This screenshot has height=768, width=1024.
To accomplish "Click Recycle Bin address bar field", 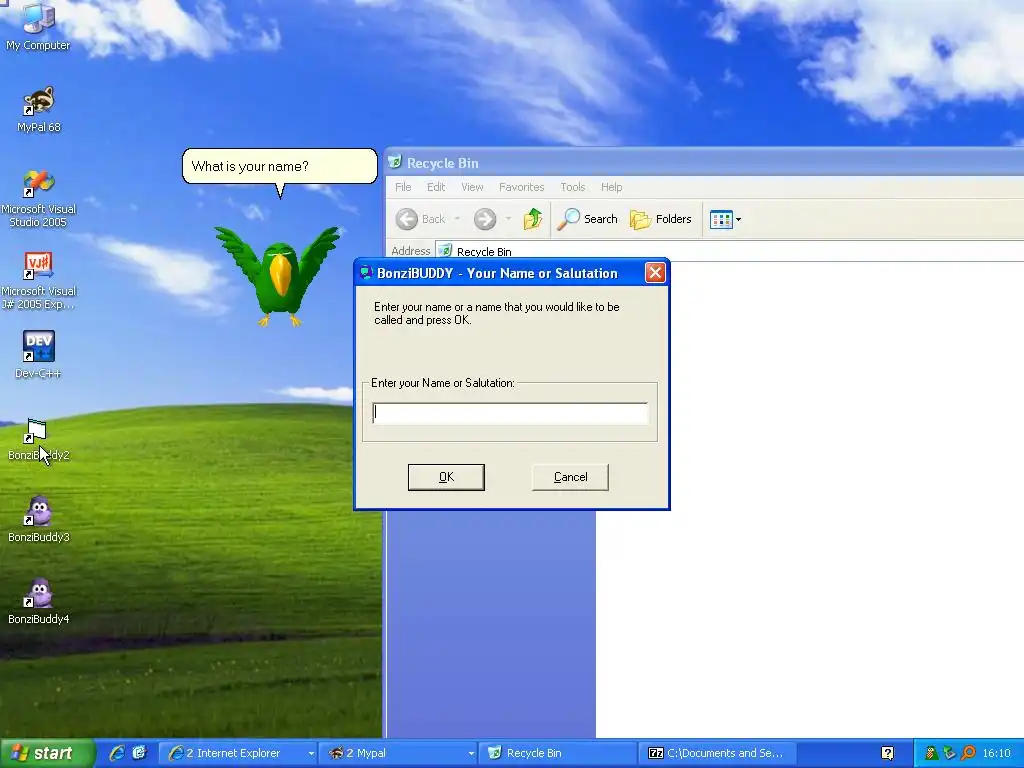I will tap(729, 251).
